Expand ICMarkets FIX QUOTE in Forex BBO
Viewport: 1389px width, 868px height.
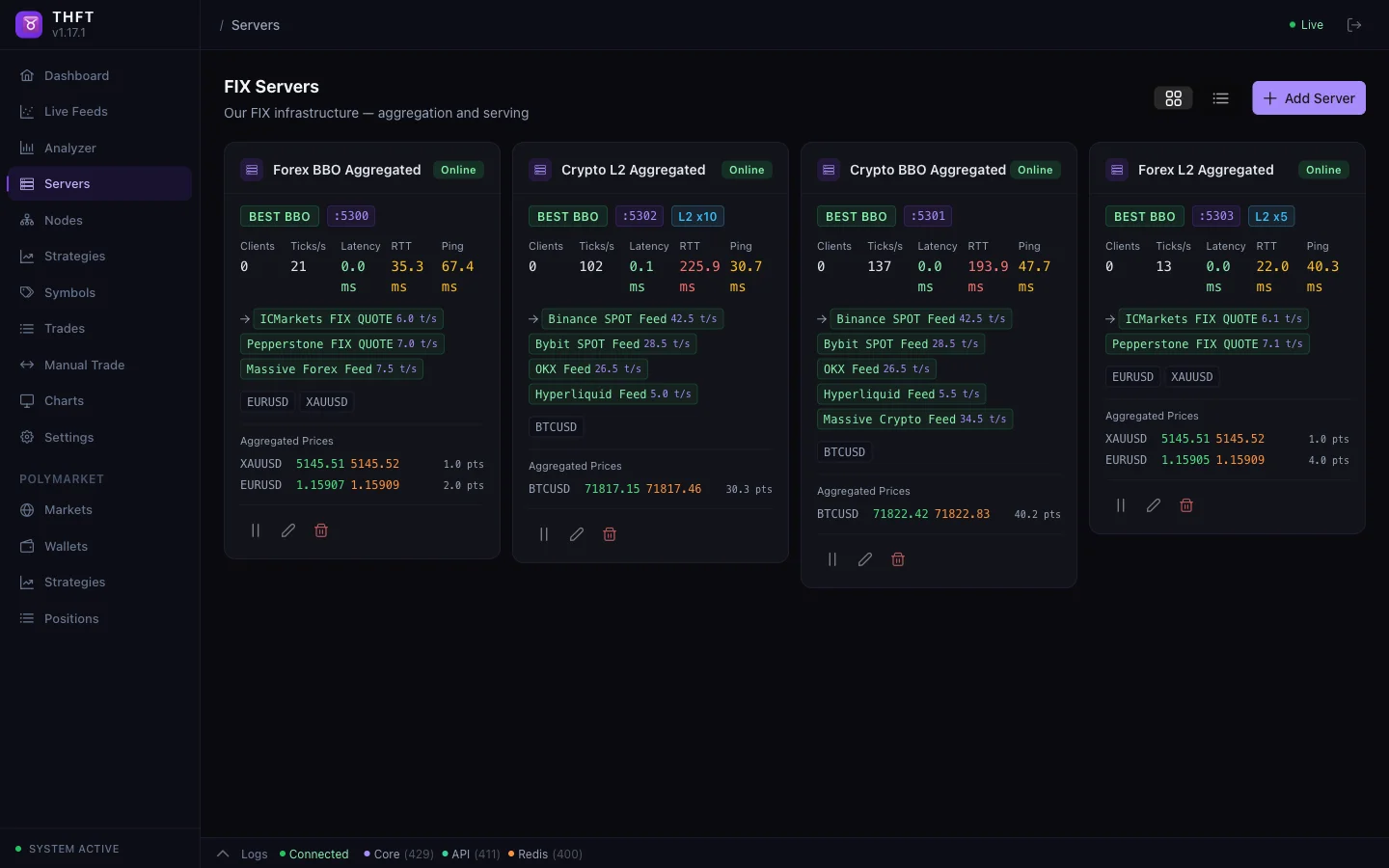[245, 319]
